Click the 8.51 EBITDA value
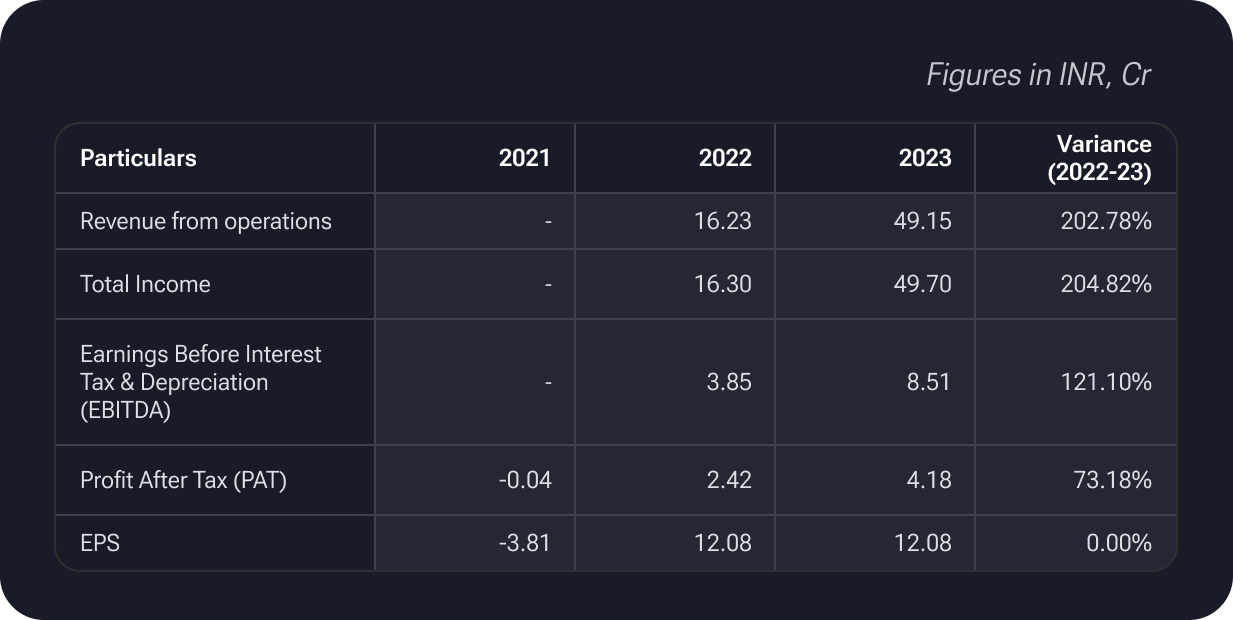This screenshot has width=1233, height=620. (929, 382)
